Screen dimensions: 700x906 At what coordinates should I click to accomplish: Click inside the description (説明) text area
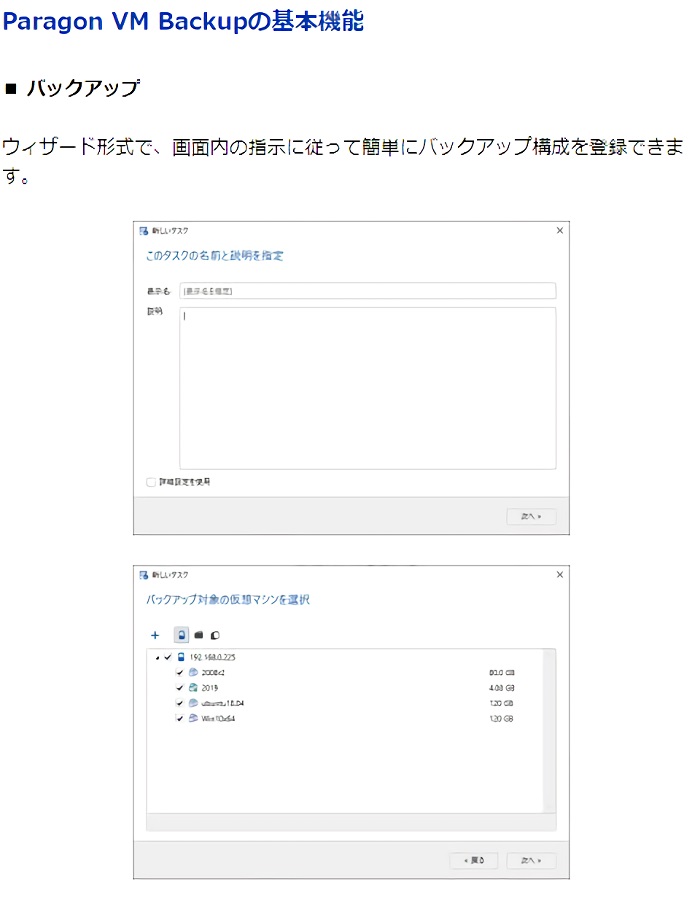(x=368, y=388)
